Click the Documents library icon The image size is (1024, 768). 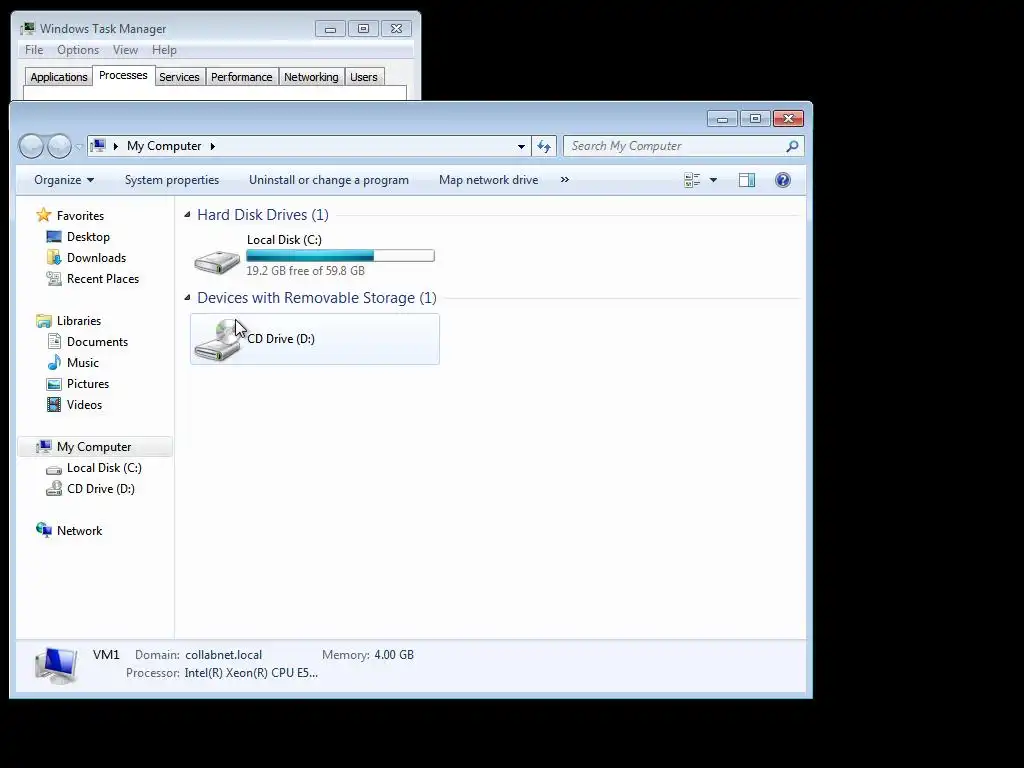click(54, 342)
